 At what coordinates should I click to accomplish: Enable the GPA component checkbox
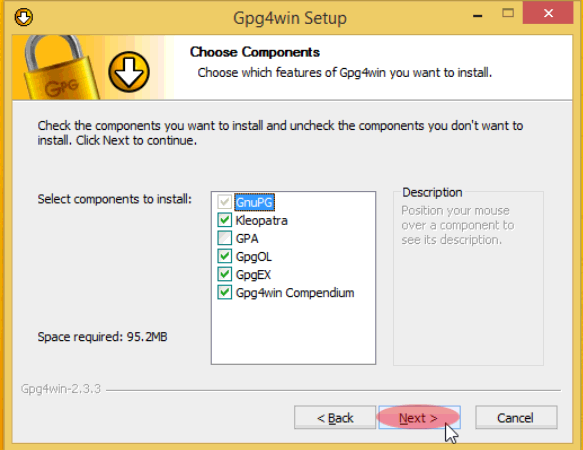click(x=225, y=238)
